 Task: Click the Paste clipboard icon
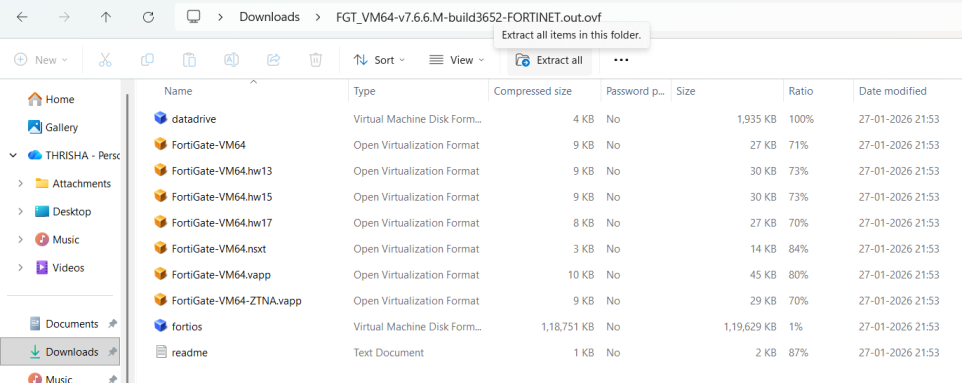tap(189, 60)
